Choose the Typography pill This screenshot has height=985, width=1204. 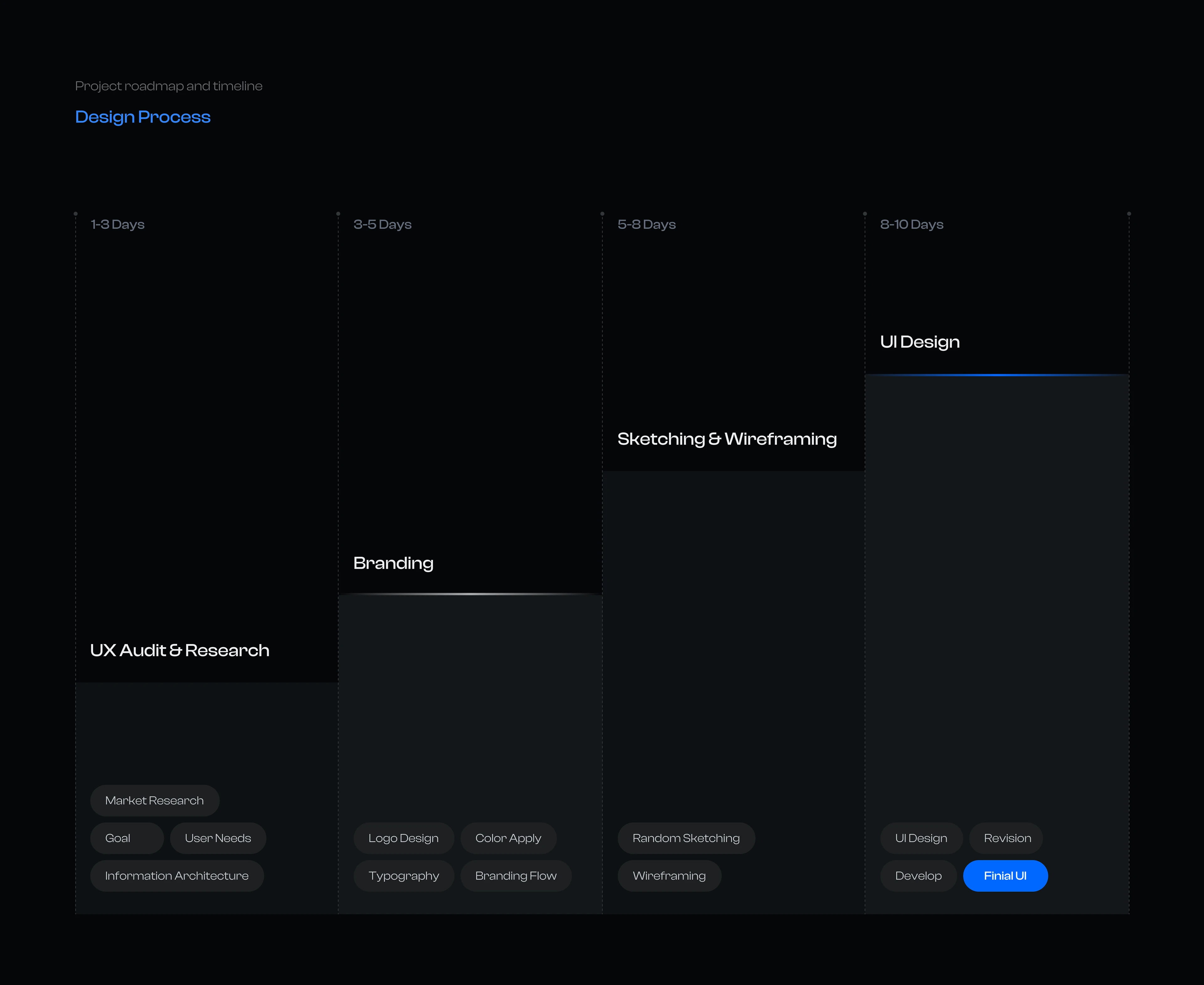(x=404, y=876)
